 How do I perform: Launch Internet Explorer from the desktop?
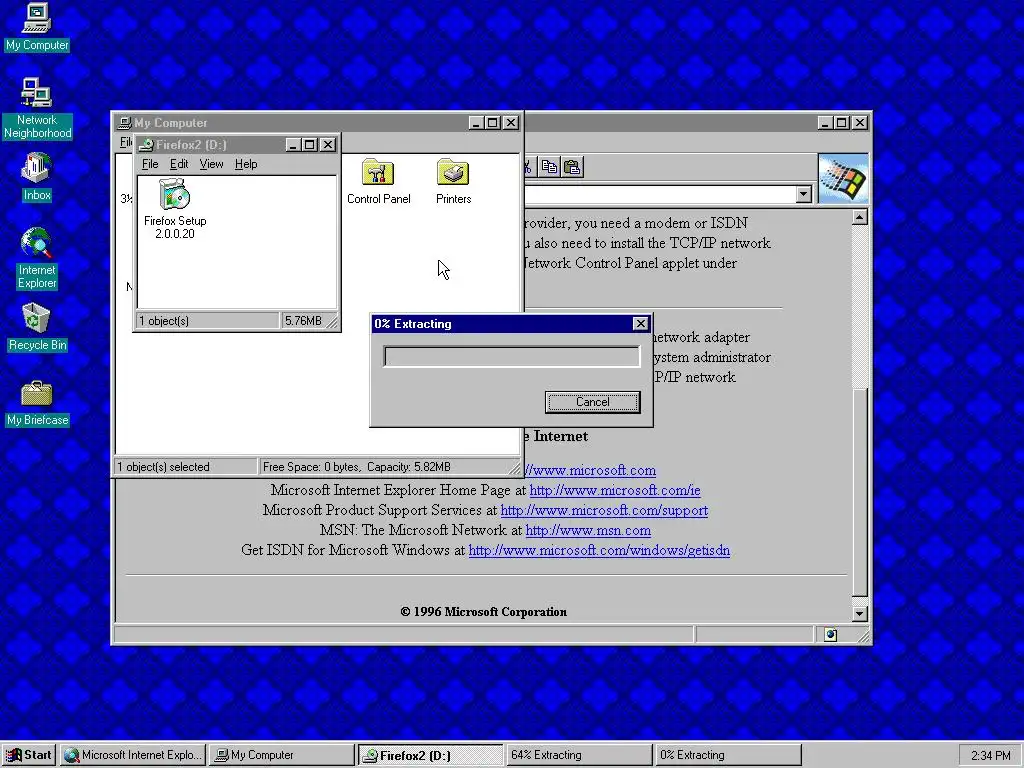click(37, 258)
